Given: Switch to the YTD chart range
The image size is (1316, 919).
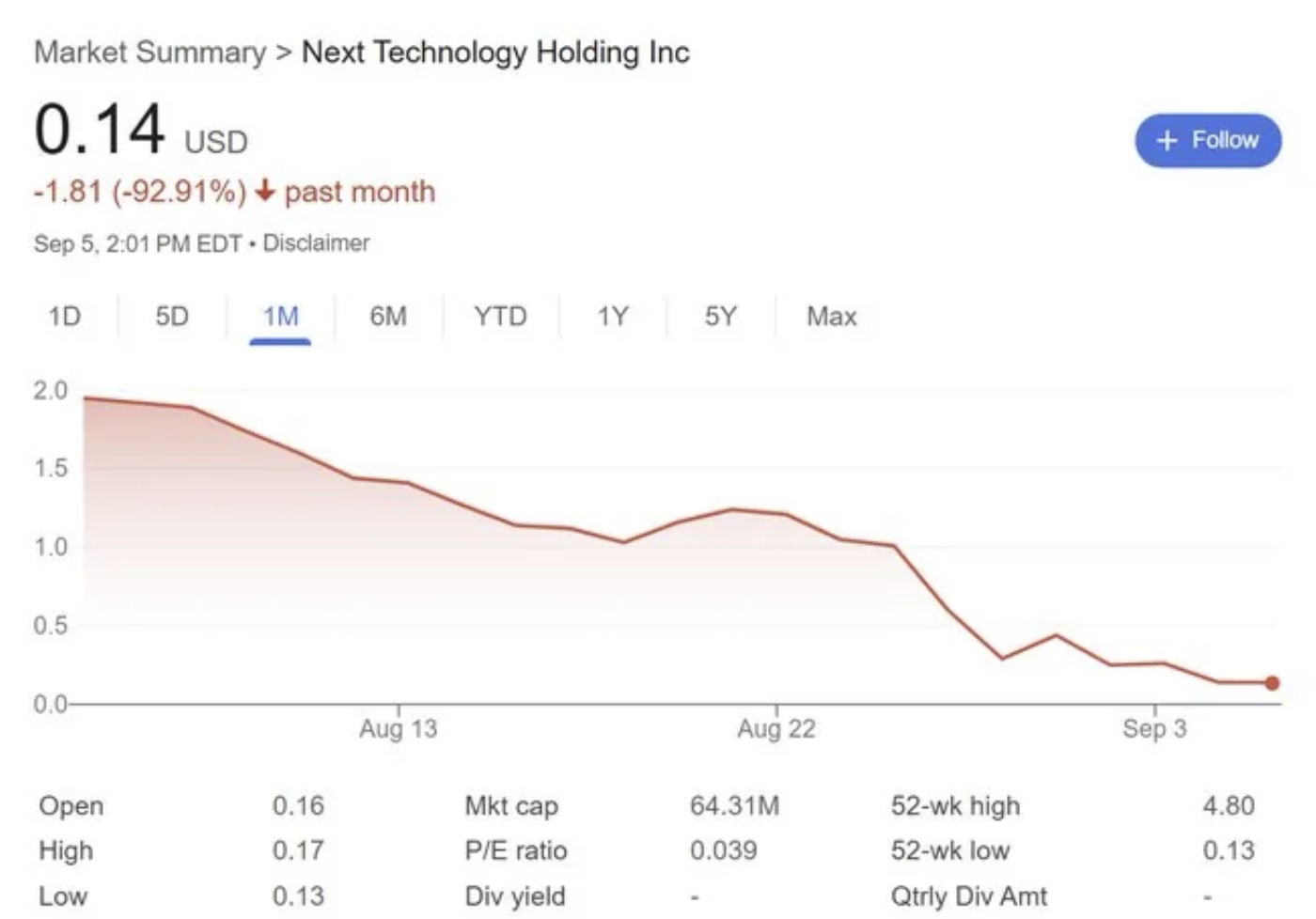Looking at the screenshot, I should (x=500, y=317).
